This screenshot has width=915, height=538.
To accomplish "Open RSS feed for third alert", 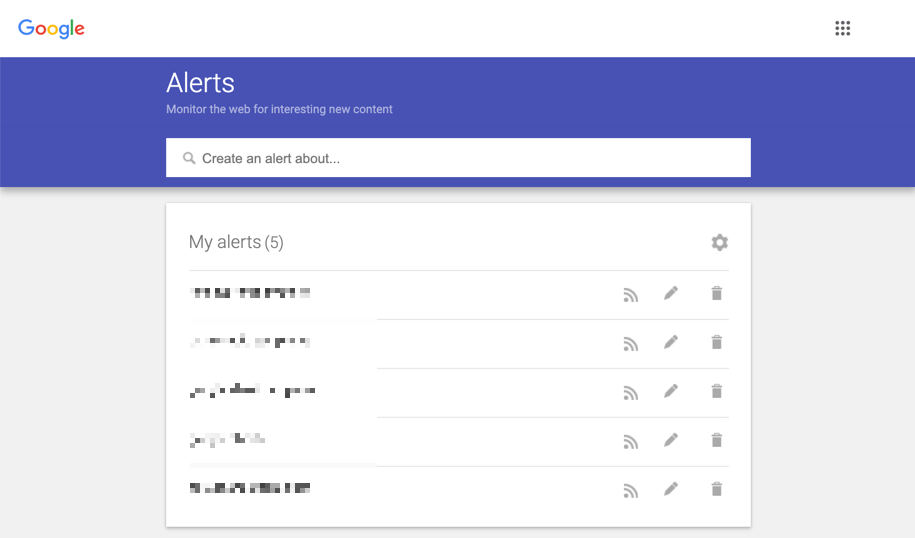I will 630,392.
